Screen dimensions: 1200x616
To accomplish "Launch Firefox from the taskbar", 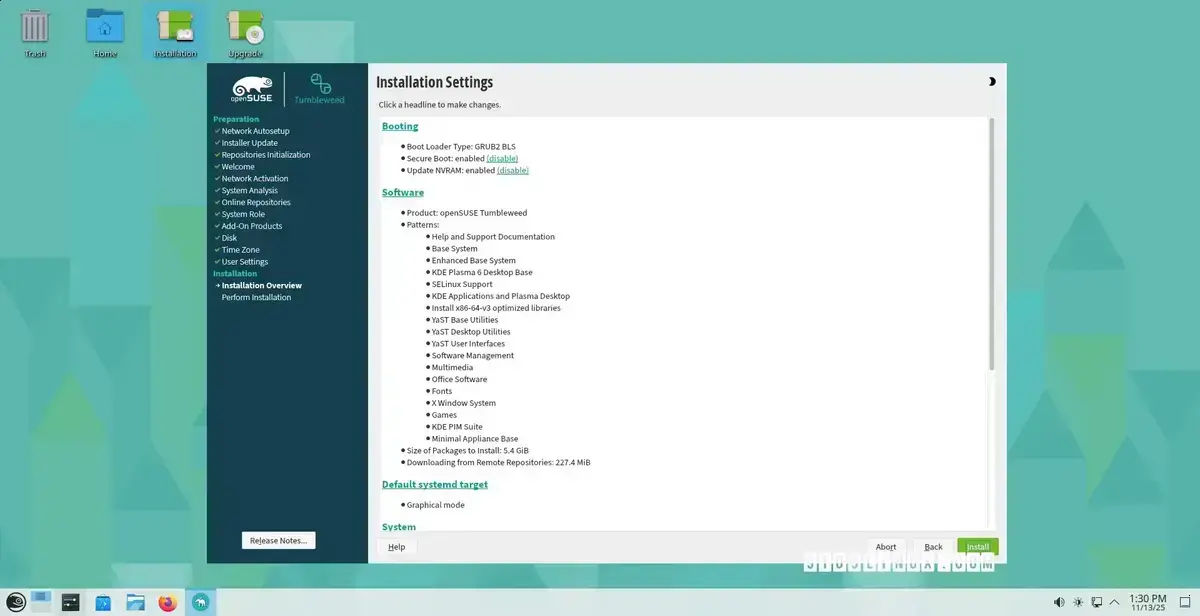I will click(x=167, y=602).
